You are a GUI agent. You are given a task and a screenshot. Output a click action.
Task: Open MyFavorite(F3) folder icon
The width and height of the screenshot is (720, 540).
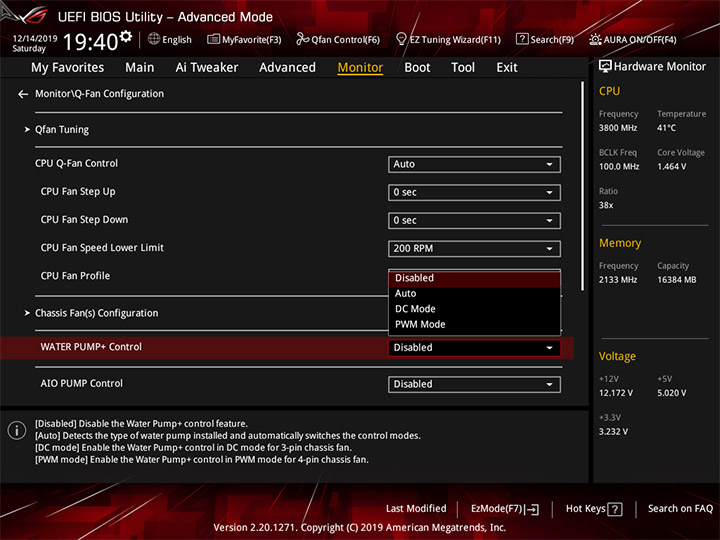coord(213,39)
